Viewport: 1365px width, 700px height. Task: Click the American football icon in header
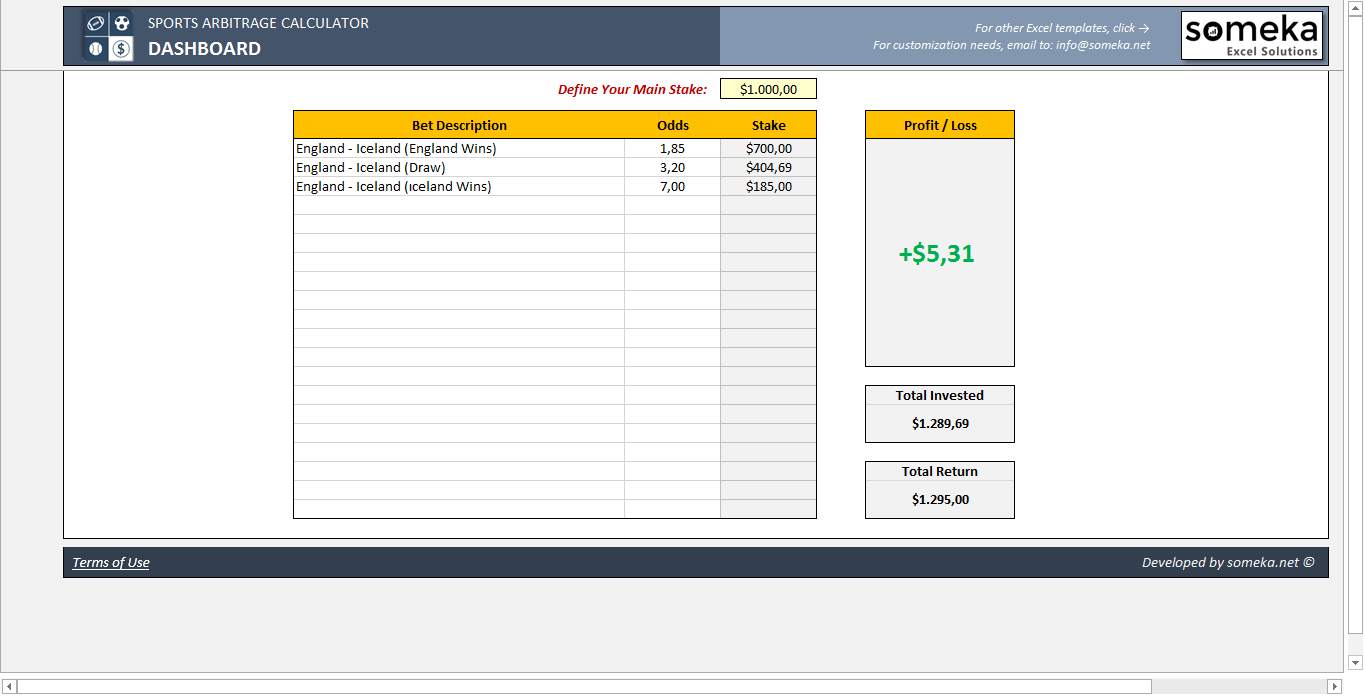(x=96, y=23)
